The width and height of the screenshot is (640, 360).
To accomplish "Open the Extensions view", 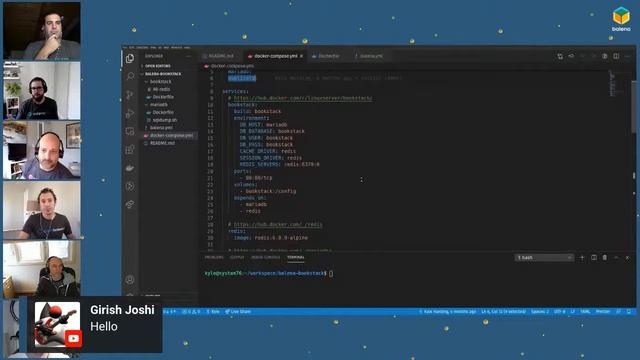I will point(130,149).
